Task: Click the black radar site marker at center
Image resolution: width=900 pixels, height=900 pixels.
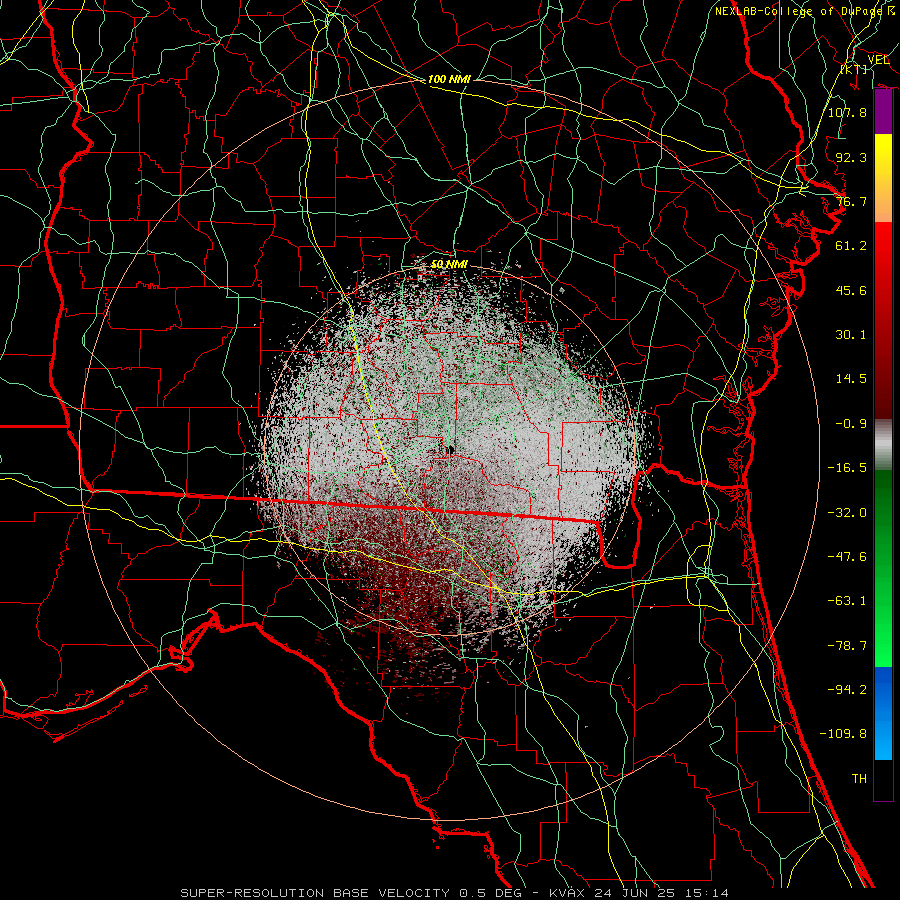Action: pyautogui.click(x=450, y=450)
